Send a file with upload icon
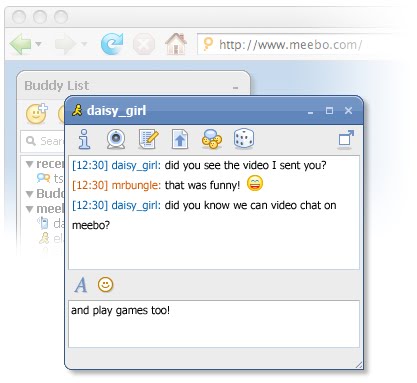Screen dimensions: 417x383 click(180, 139)
